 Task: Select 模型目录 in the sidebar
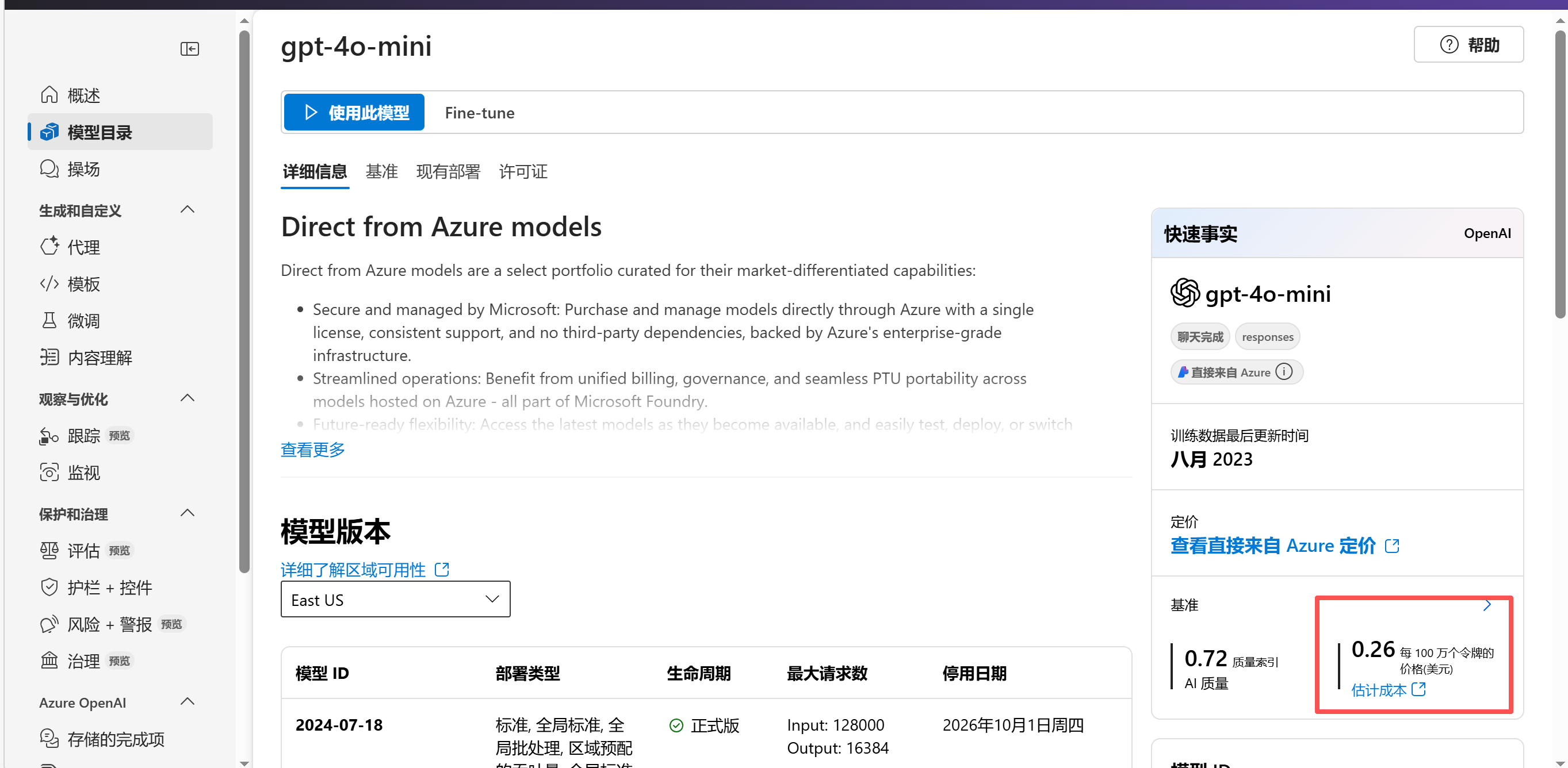[120, 132]
